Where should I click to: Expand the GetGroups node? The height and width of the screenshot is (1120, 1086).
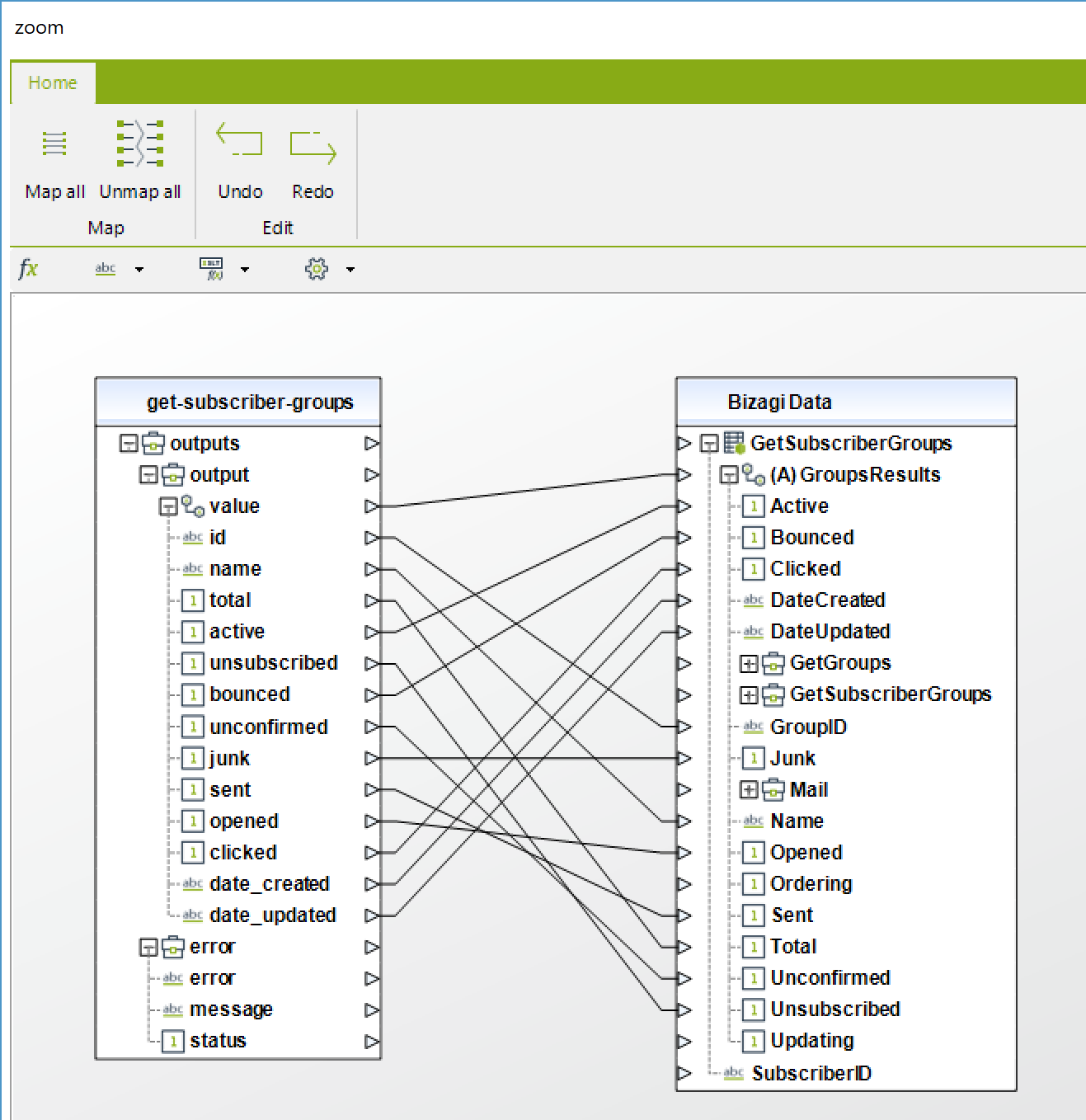(749, 663)
